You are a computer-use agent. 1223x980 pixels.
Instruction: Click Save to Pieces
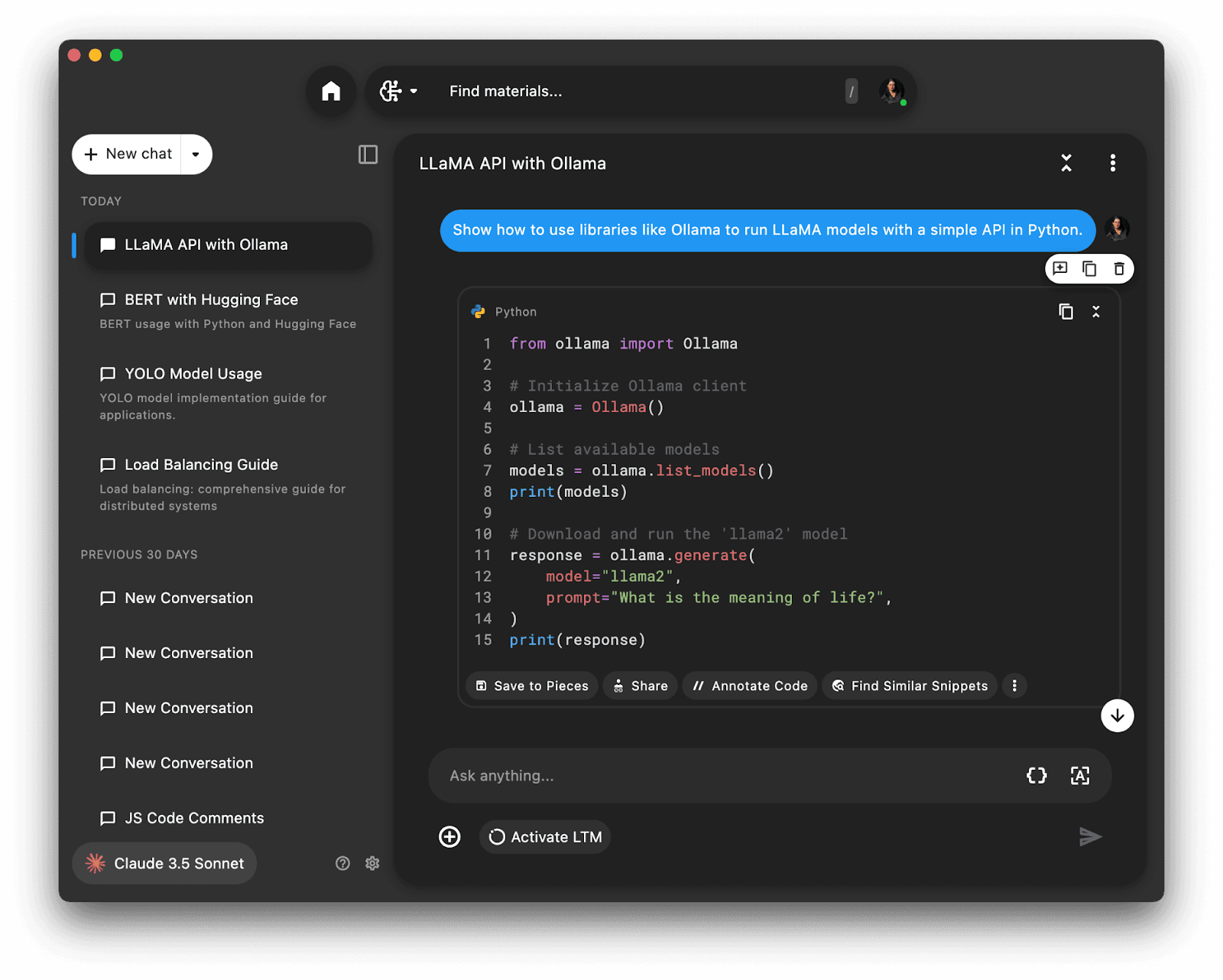532,686
